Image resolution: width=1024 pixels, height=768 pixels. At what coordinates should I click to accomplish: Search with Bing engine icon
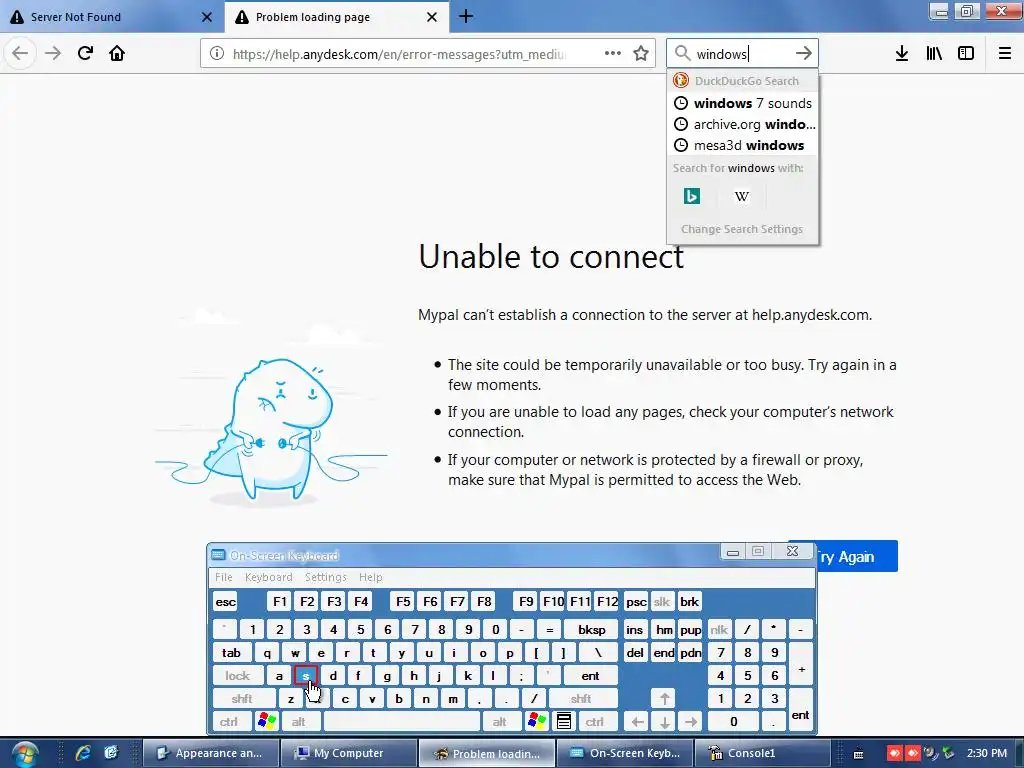692,196
